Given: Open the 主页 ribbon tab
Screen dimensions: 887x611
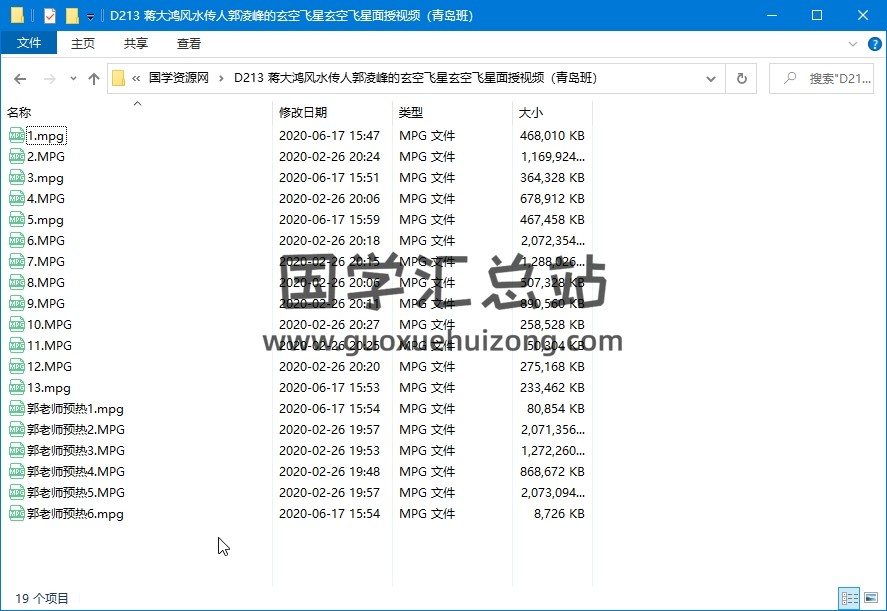Looking at the screenshot, I should [x=83, y=43].
